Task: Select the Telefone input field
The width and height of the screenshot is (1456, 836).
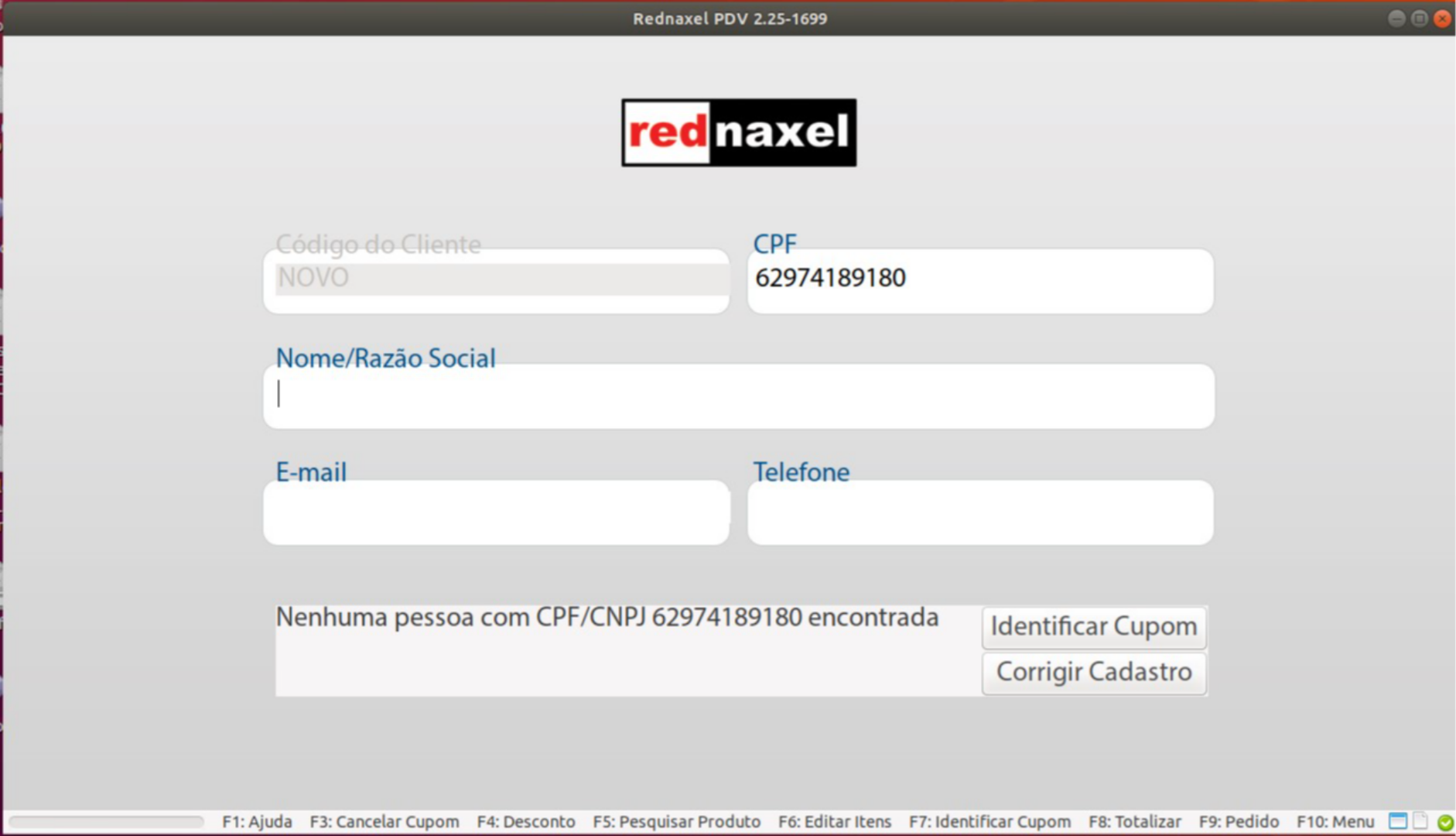Action: (x=979, y=512)
